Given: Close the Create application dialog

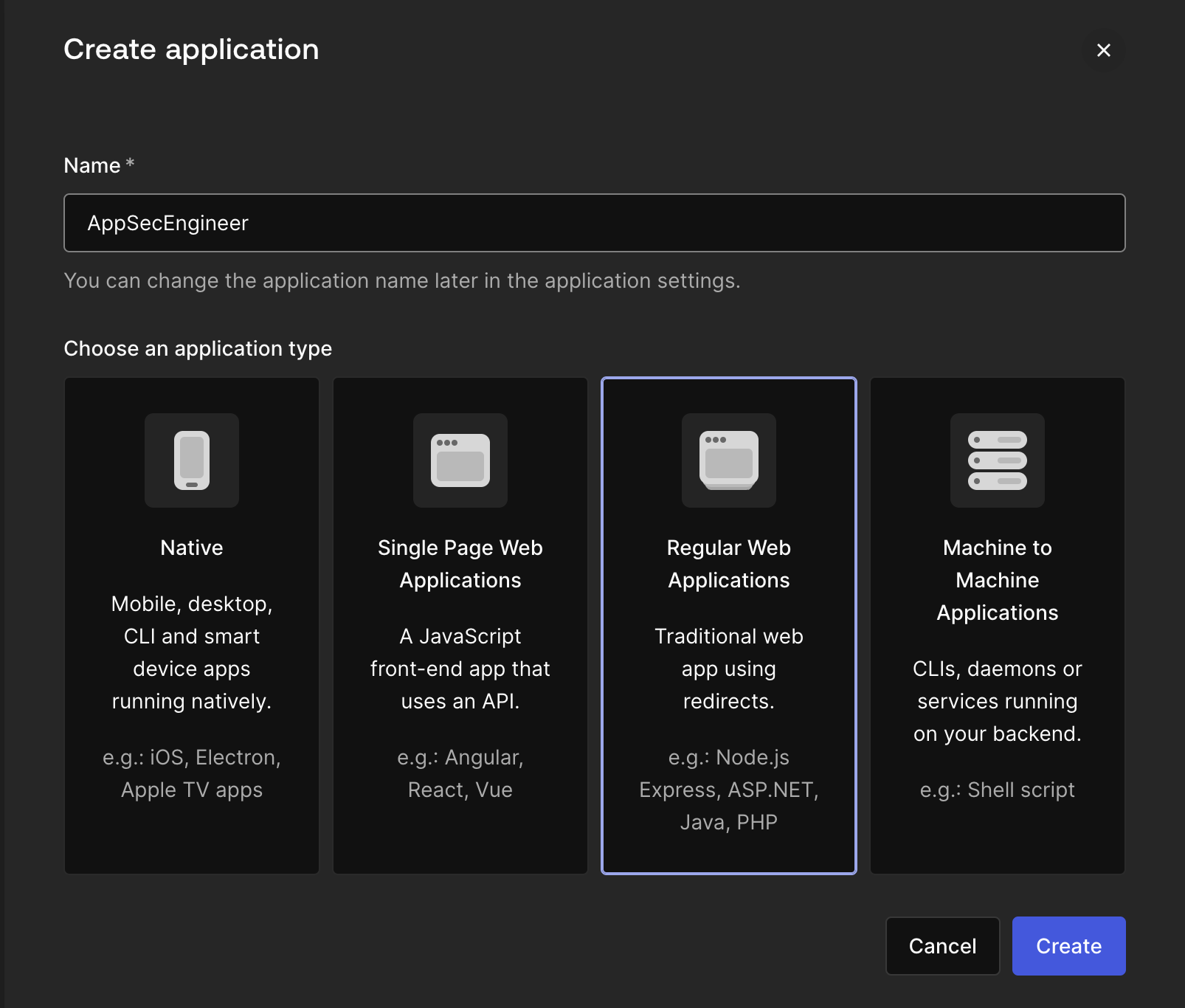Looking at the screenshot, I should [x=1103, y=50].
